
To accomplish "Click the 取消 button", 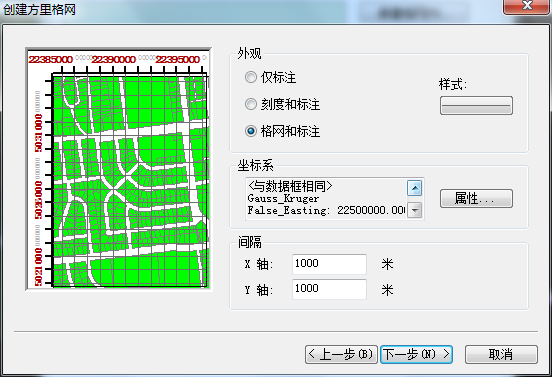I will pos(501,354).
